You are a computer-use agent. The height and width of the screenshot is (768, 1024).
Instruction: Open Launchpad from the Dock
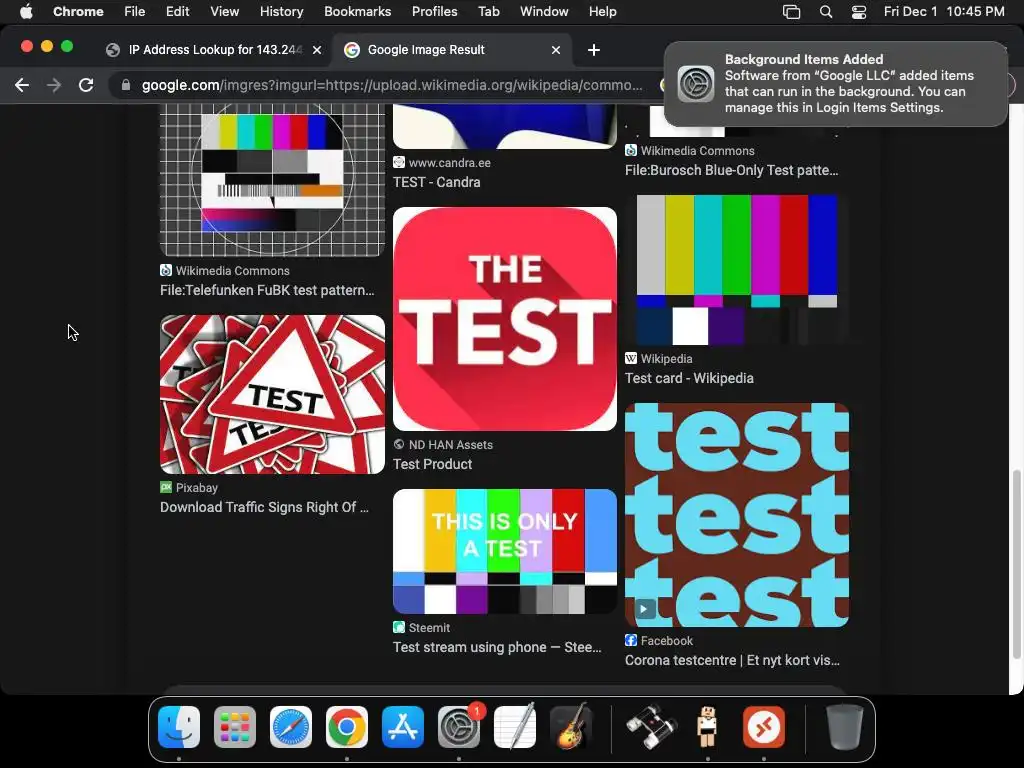[x=234, y=727]
